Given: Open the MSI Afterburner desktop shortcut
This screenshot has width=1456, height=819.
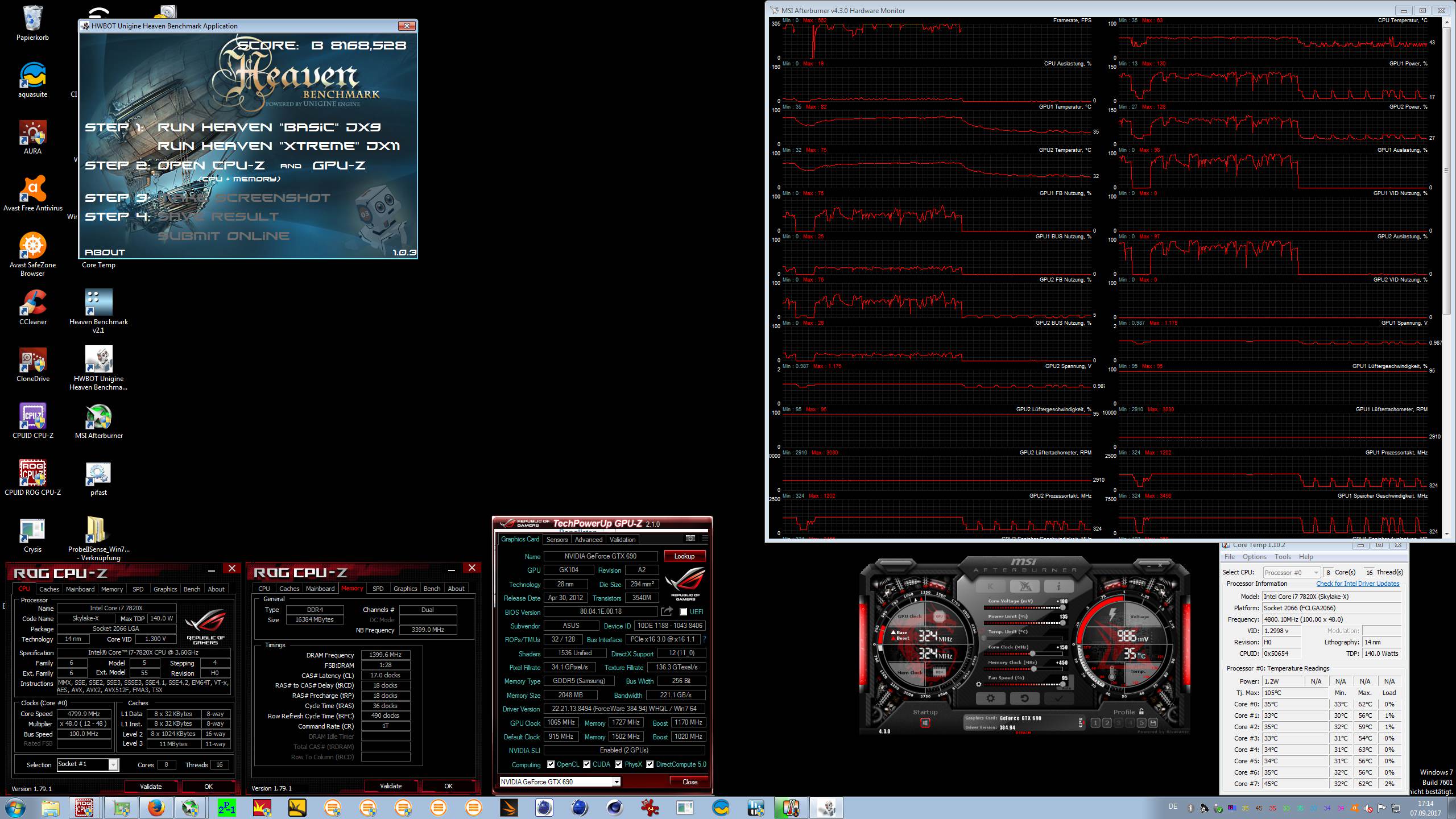Looking at the screenshot, I should tap(98, 421).
